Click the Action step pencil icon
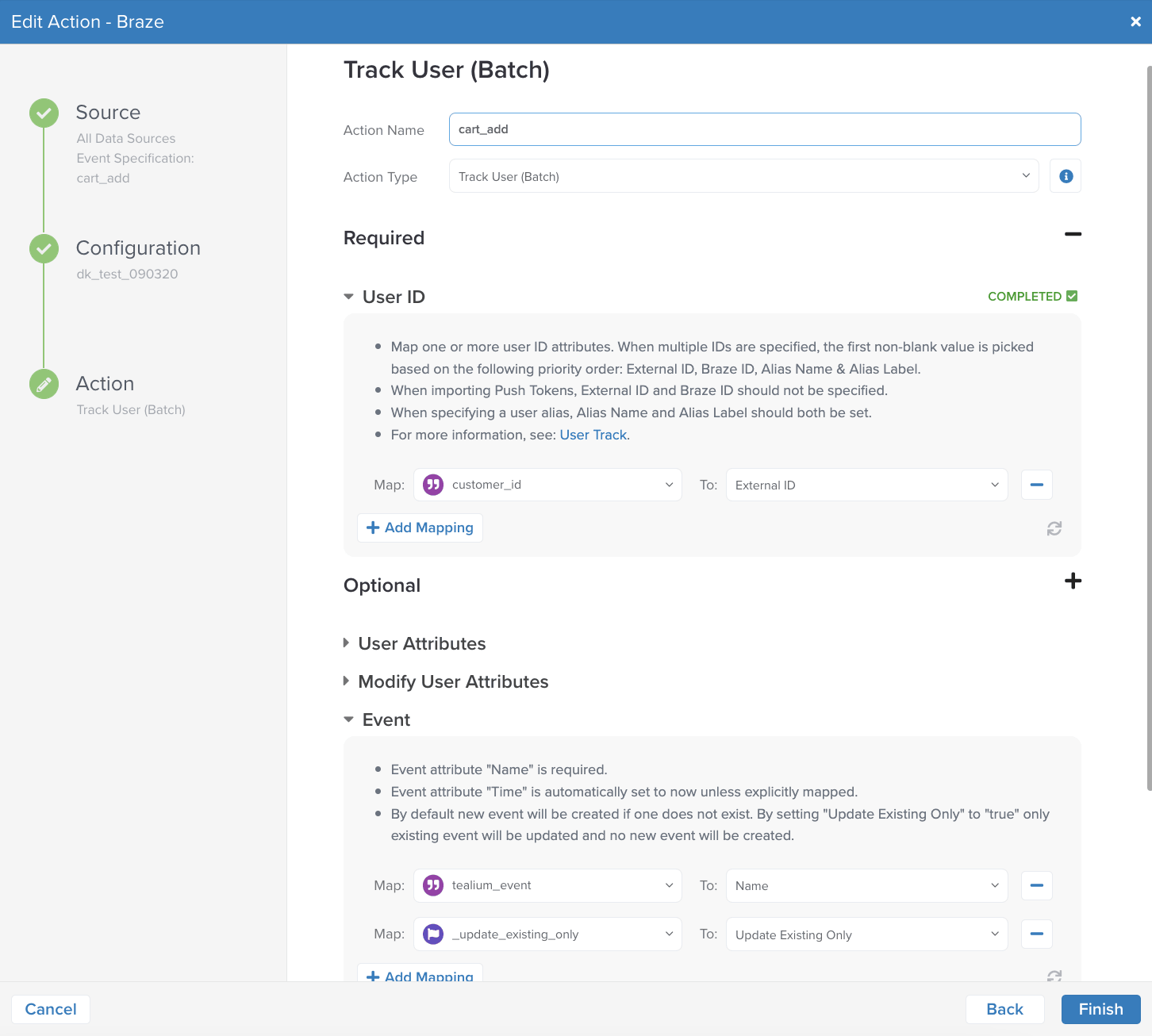Image resolution: width=1152 pixels, height=1036 pixels. (44, 384)
